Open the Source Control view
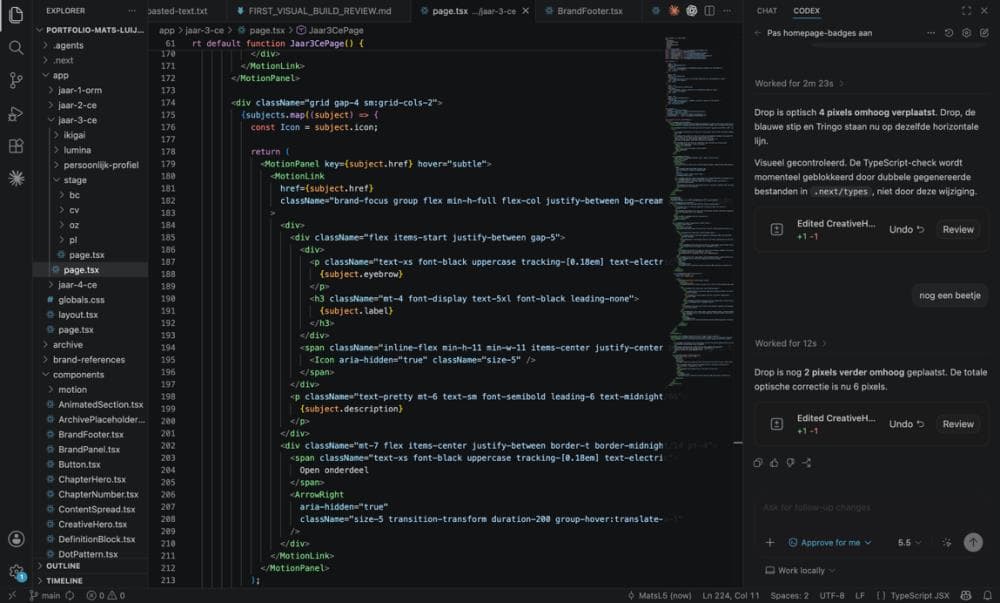 point(16,80)
